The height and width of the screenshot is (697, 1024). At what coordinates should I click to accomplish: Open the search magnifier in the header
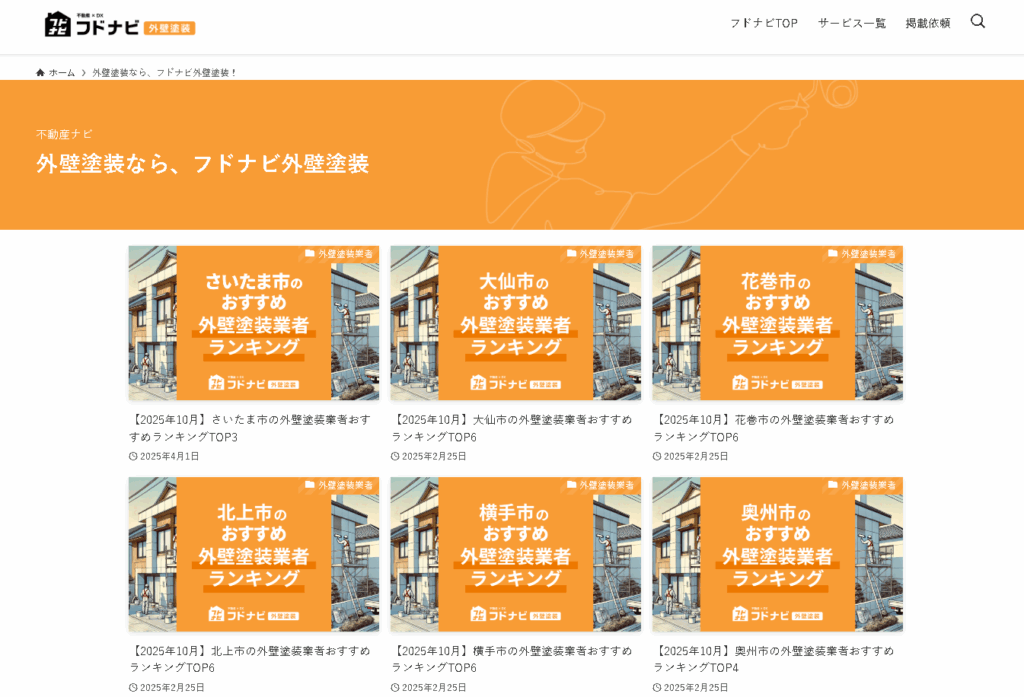point(978,21)
